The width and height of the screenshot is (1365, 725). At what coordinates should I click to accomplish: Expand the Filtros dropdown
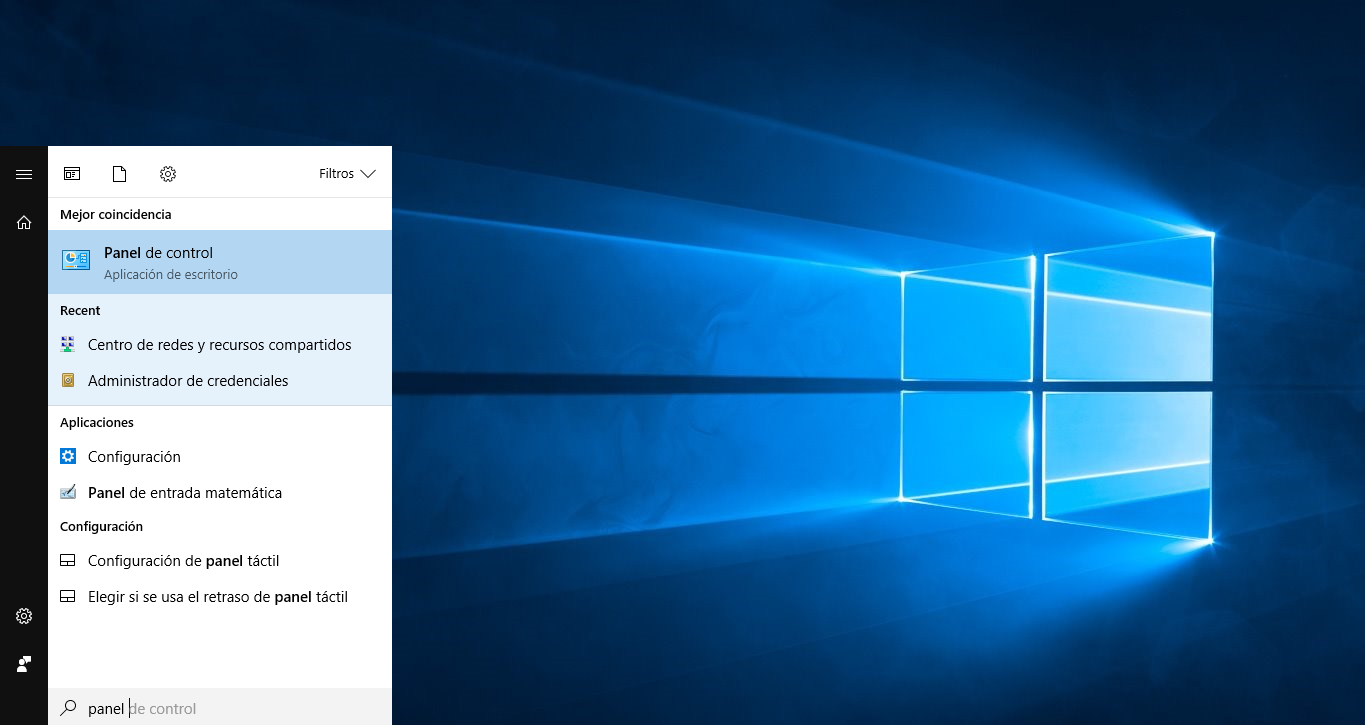347,174
